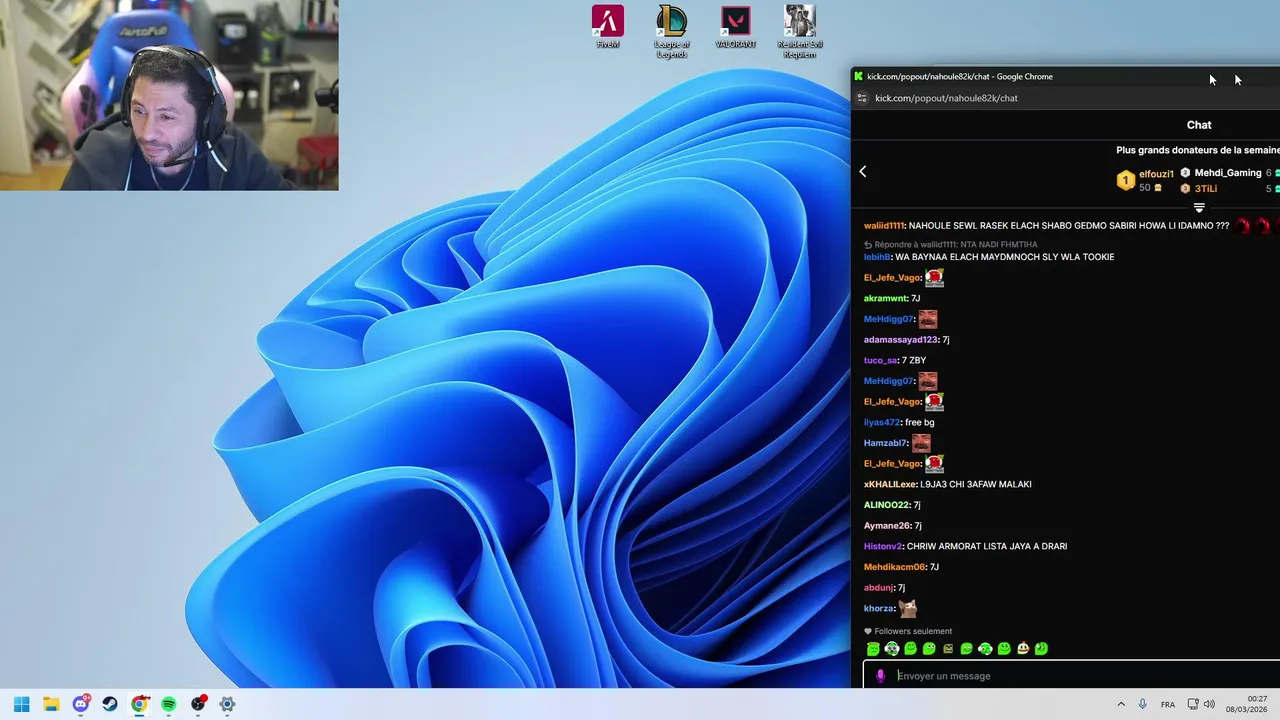Click username Hamzabl7 in chat

pyautogui.click(x=885, y=444)
